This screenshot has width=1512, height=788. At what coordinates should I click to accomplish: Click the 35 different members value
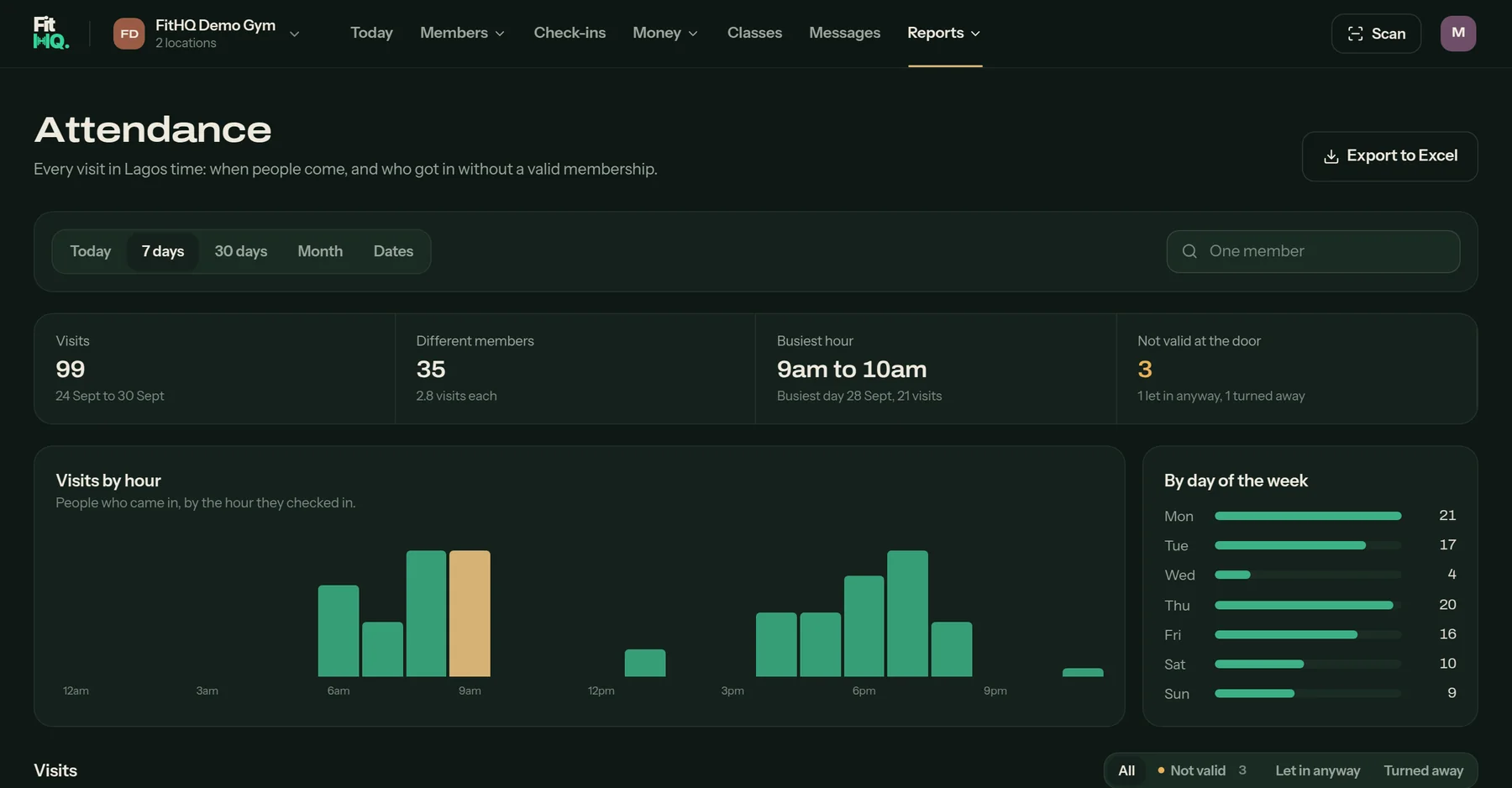431,369
